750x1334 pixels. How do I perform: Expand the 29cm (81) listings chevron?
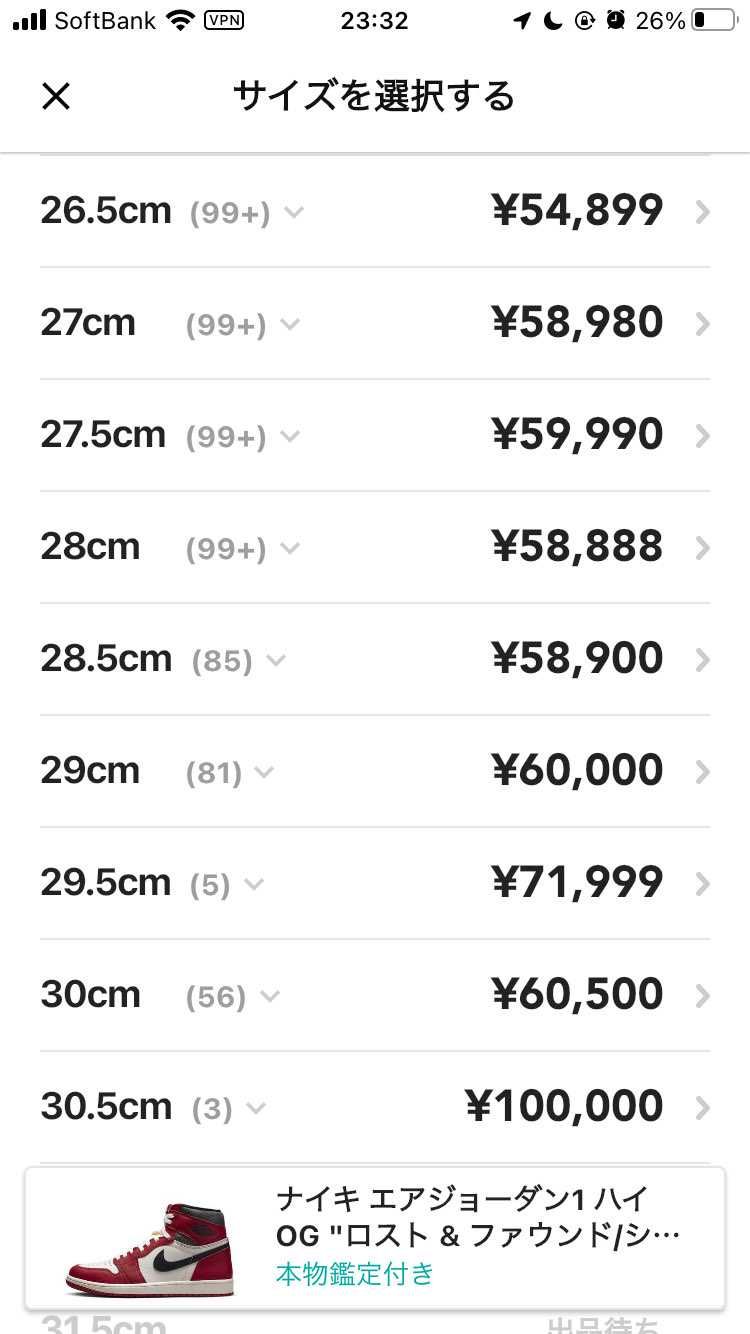263,773
